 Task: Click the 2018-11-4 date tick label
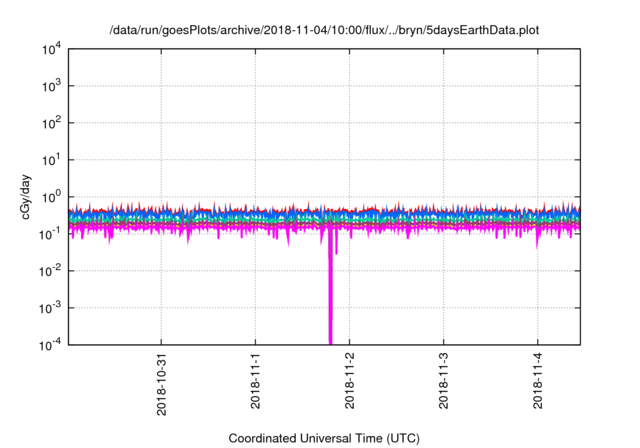tap(538, 381)
